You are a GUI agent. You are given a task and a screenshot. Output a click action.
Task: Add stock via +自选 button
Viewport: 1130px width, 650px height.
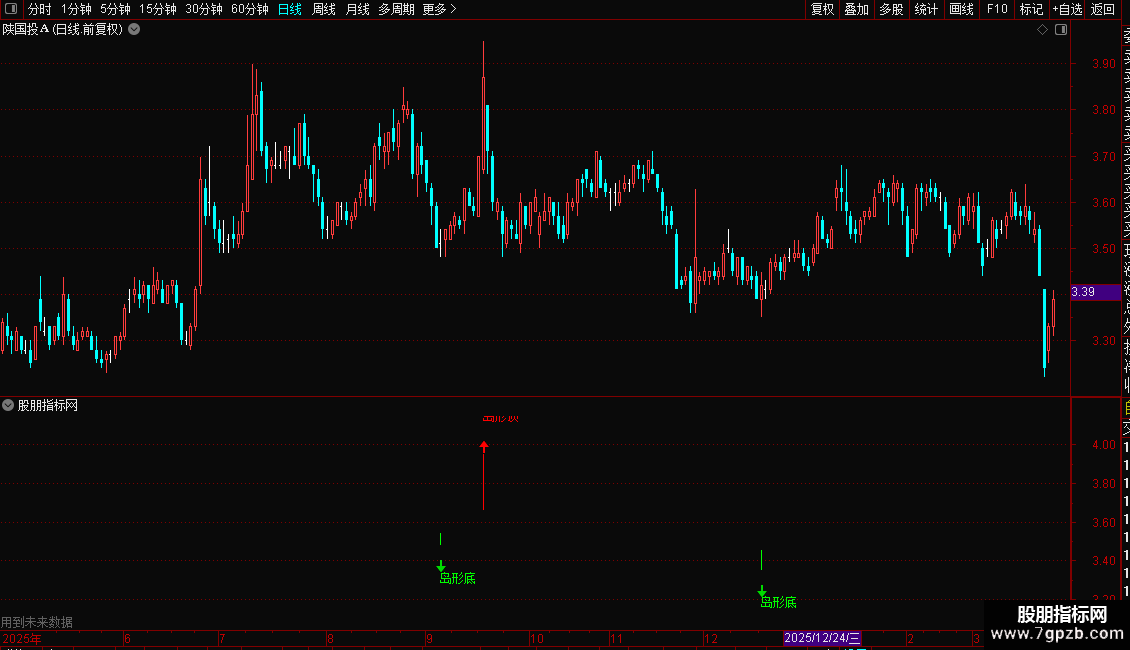(1067, 9)
